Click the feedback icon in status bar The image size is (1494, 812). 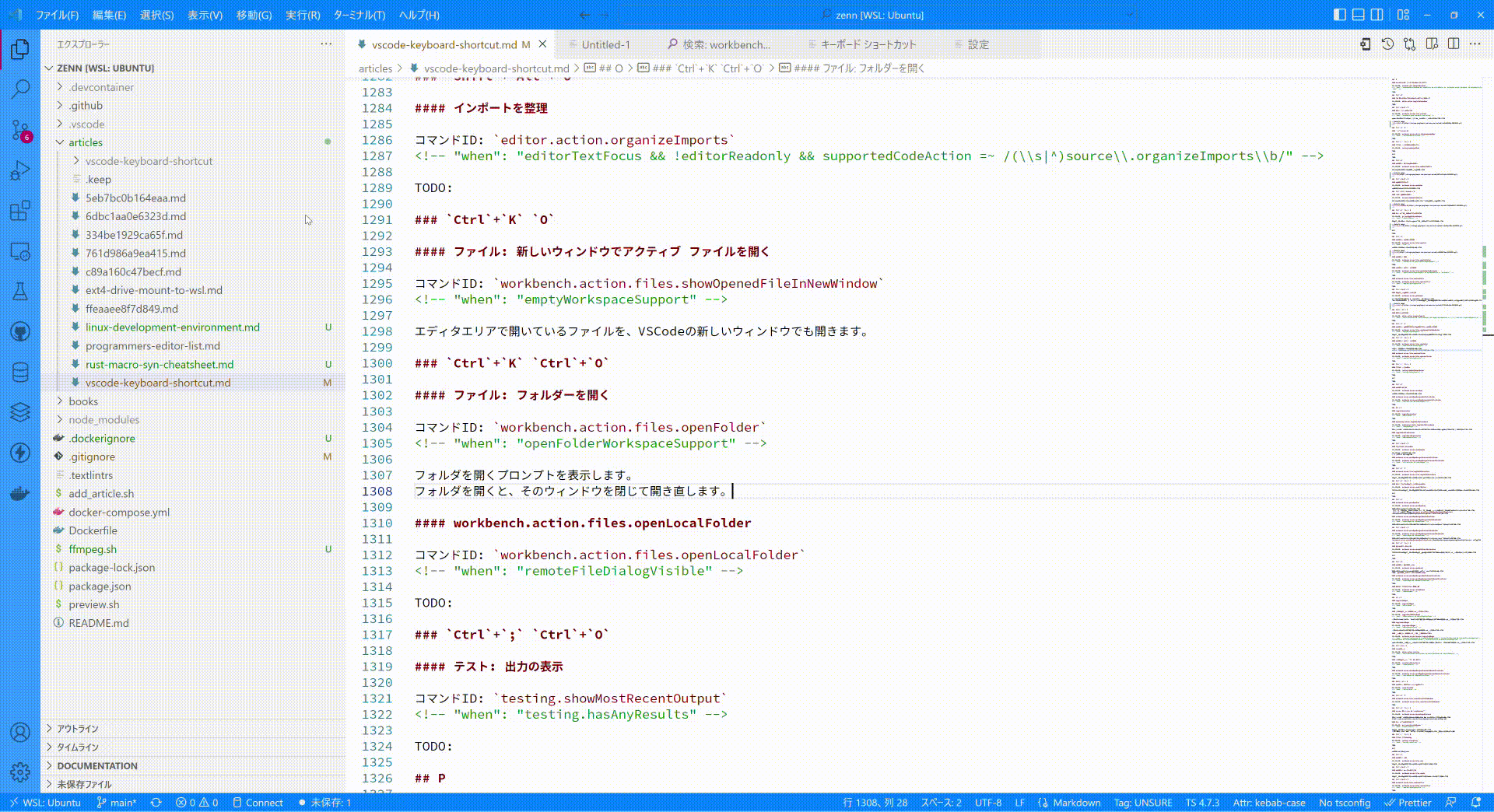coord(1450,803)
